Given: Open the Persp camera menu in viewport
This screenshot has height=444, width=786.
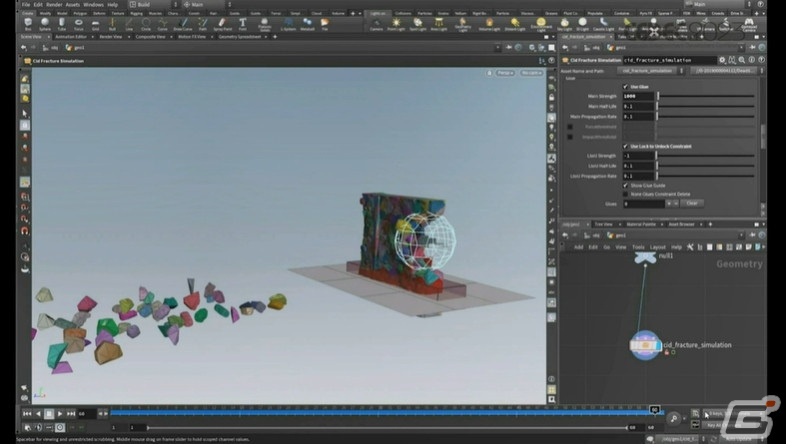Looking at the screenshot, I should click(505, 73).
